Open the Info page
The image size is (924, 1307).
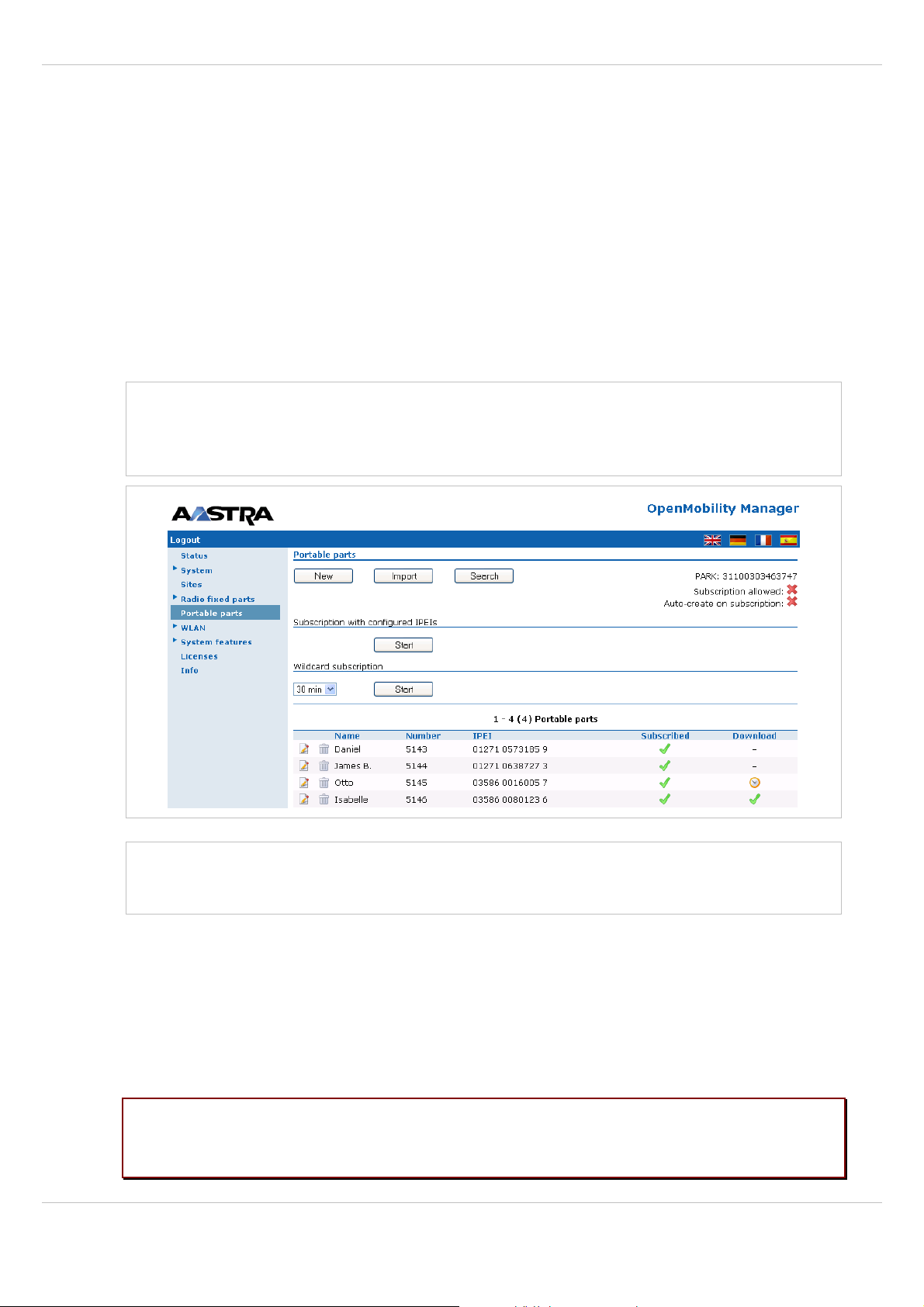(189, 670)
